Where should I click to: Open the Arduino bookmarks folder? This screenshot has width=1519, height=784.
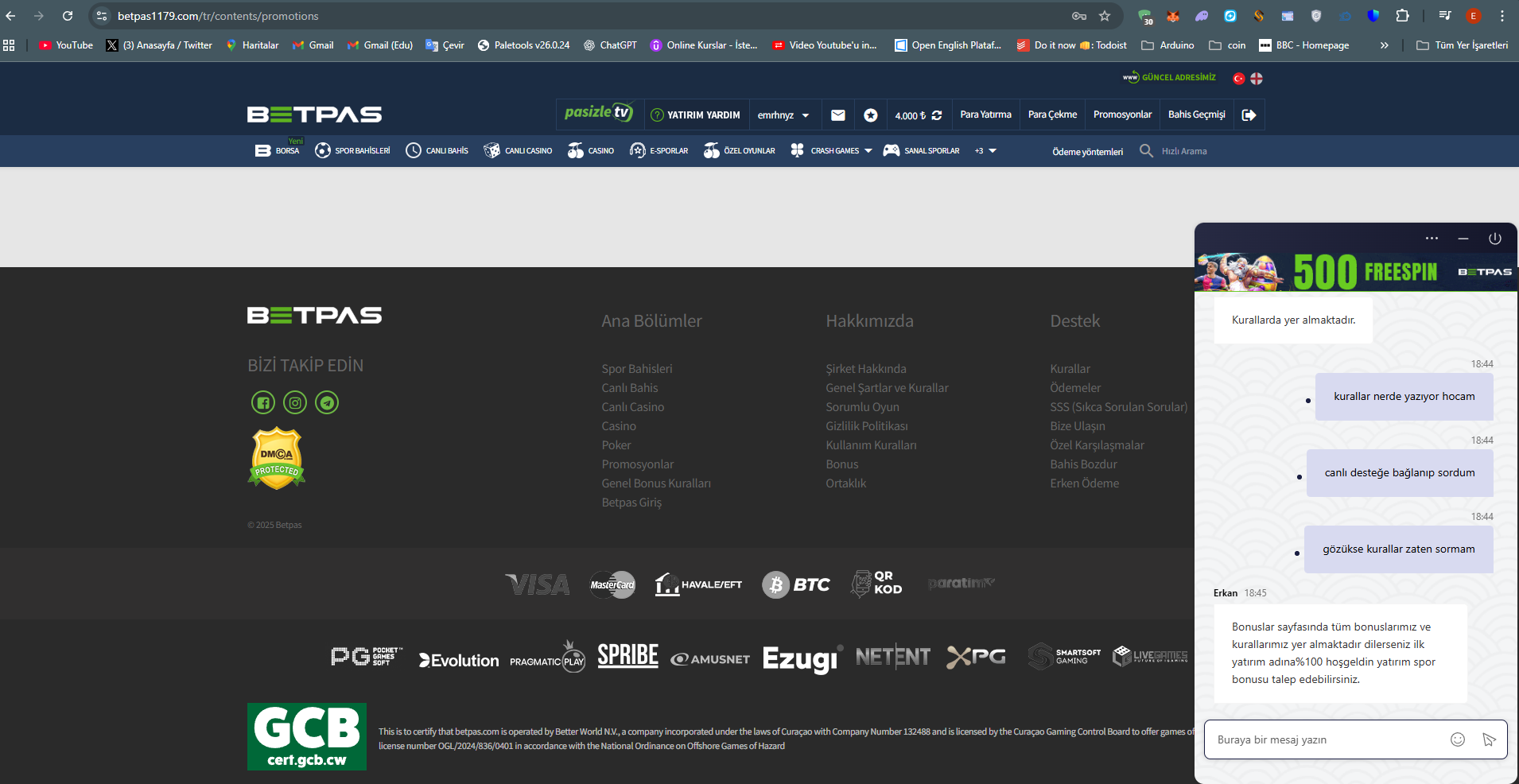(1167, 45)
